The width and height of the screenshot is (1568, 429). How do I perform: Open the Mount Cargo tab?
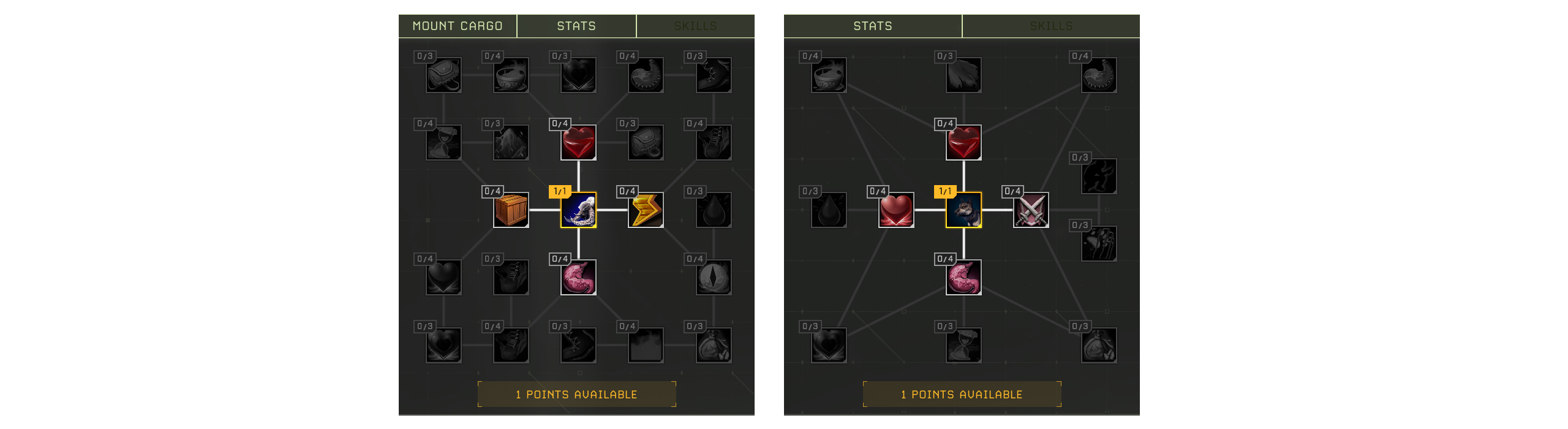[x=458, y=26]
